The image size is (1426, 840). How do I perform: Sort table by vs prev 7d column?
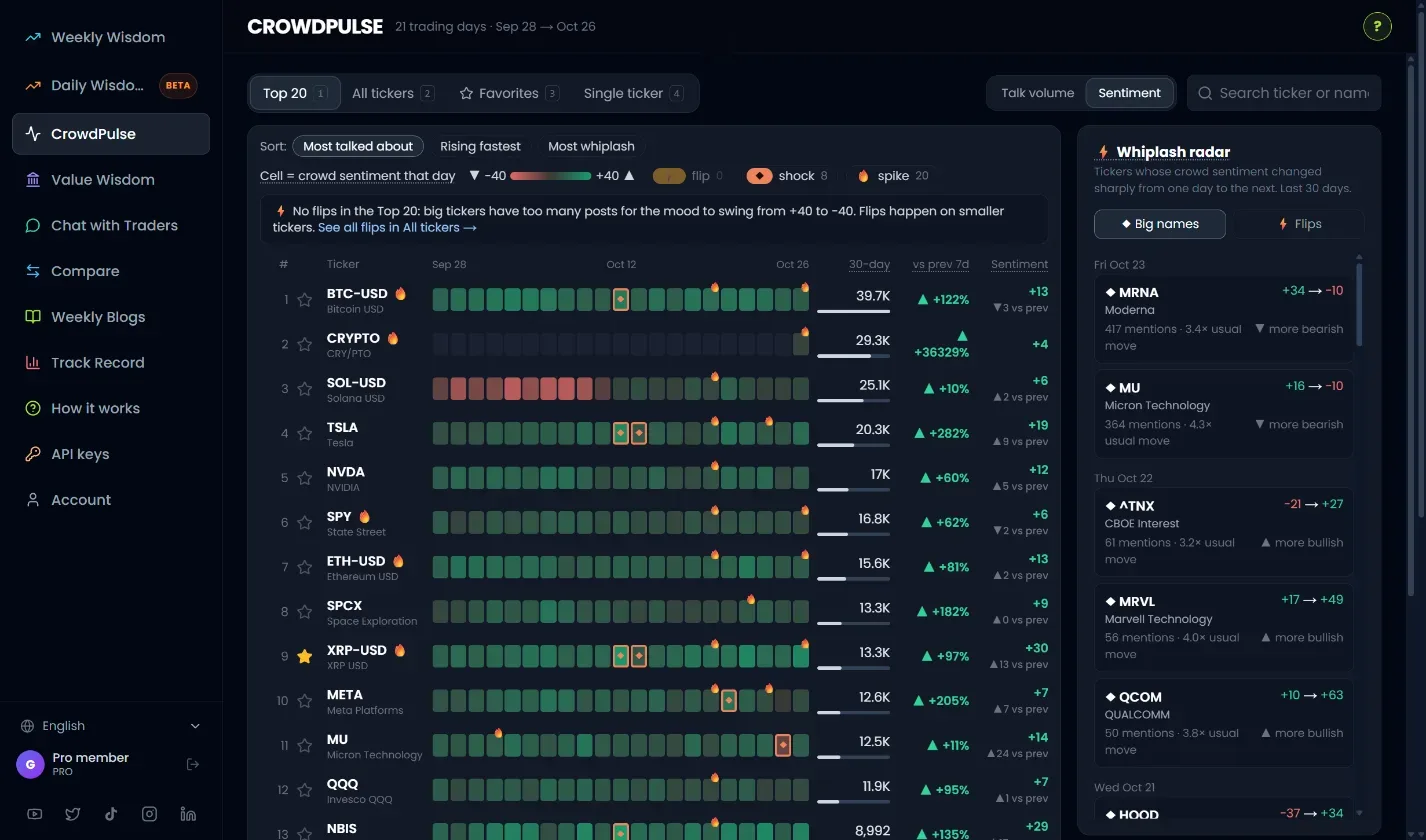point(940,264)
